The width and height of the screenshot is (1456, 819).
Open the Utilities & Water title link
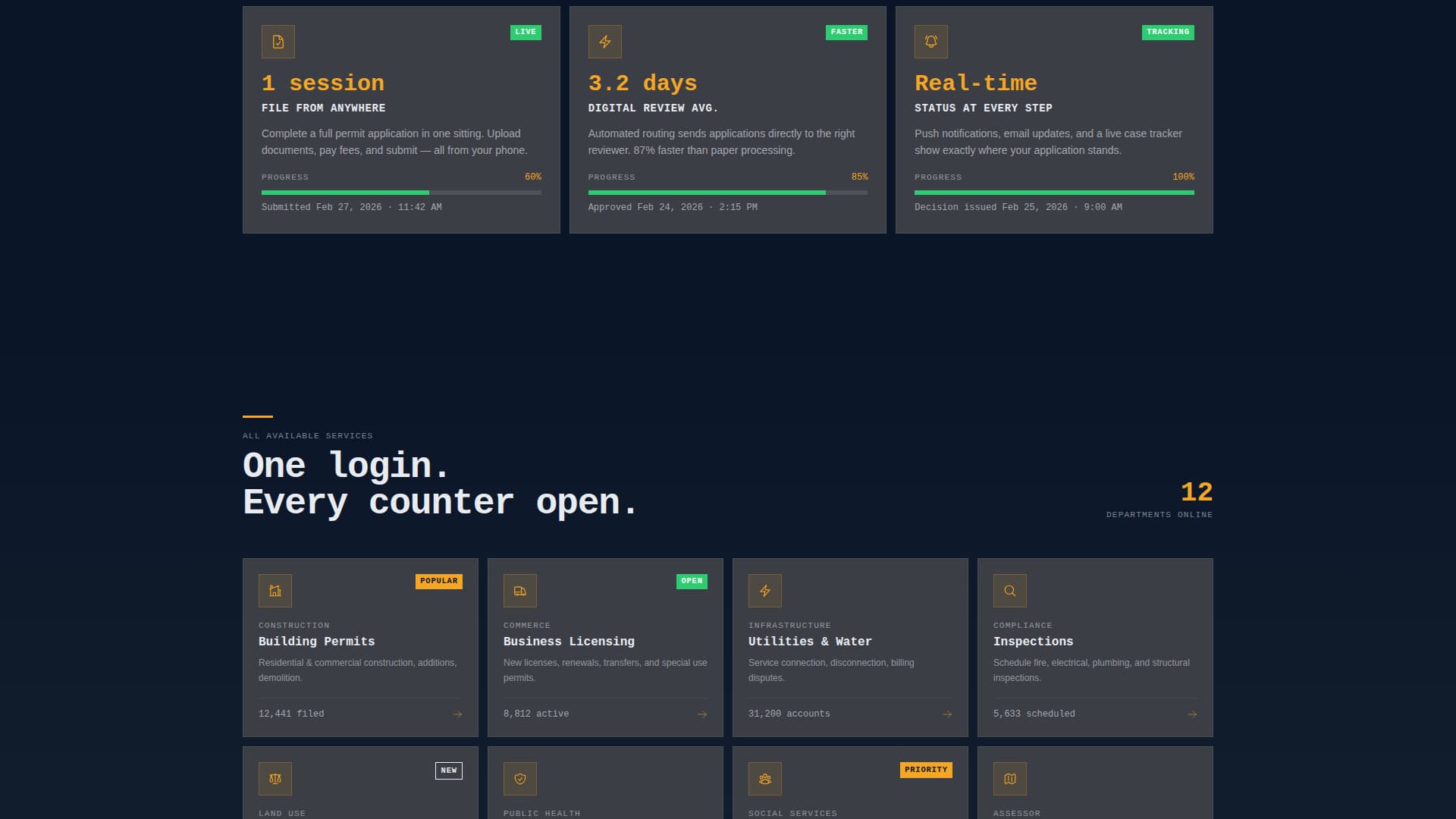pos(810,642)
